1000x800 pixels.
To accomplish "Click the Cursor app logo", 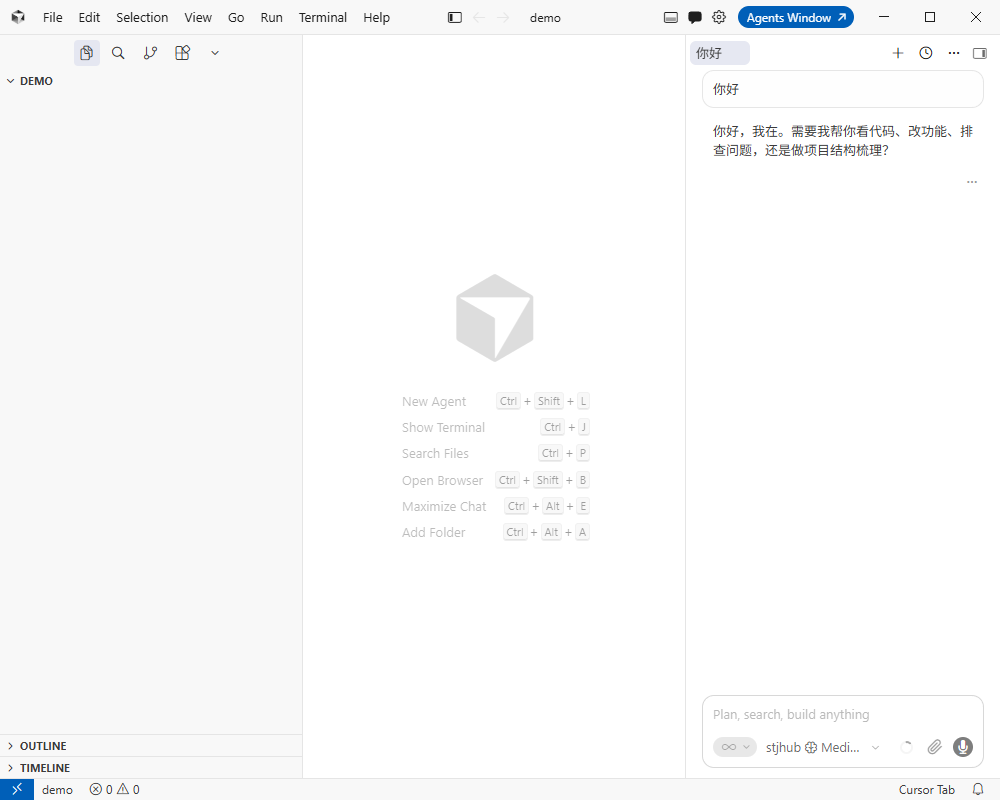I will (18, 17).
